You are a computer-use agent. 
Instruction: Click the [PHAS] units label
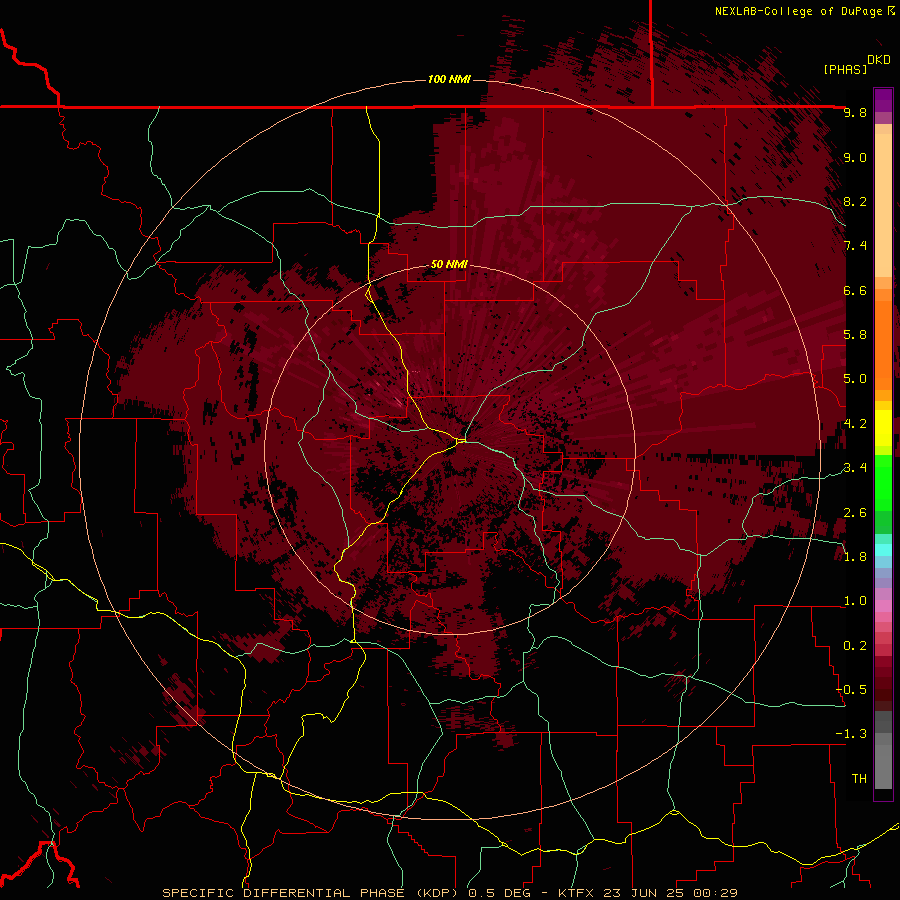845,69
